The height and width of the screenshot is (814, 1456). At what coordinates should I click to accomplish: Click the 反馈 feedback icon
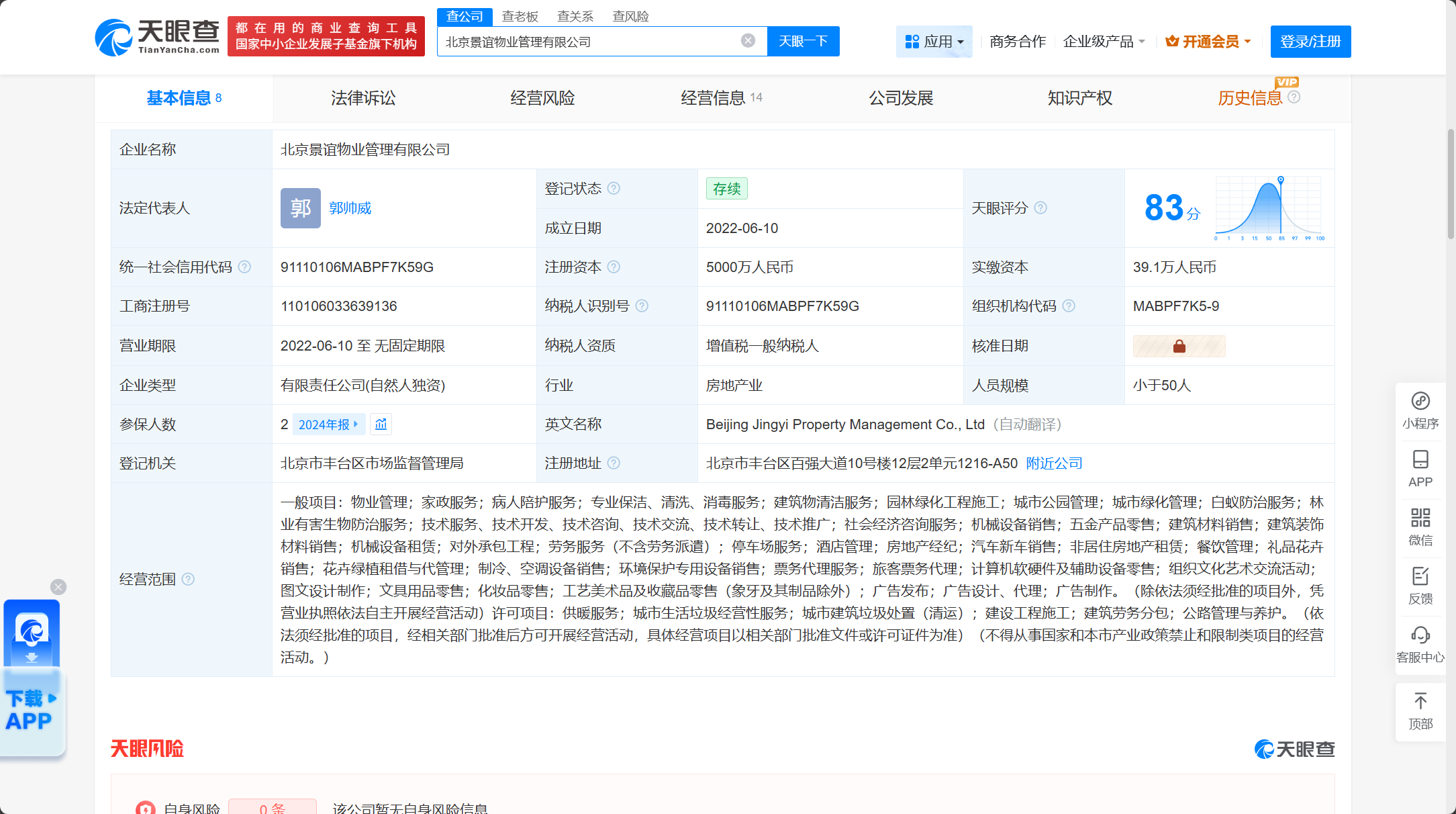(1420, 585)
